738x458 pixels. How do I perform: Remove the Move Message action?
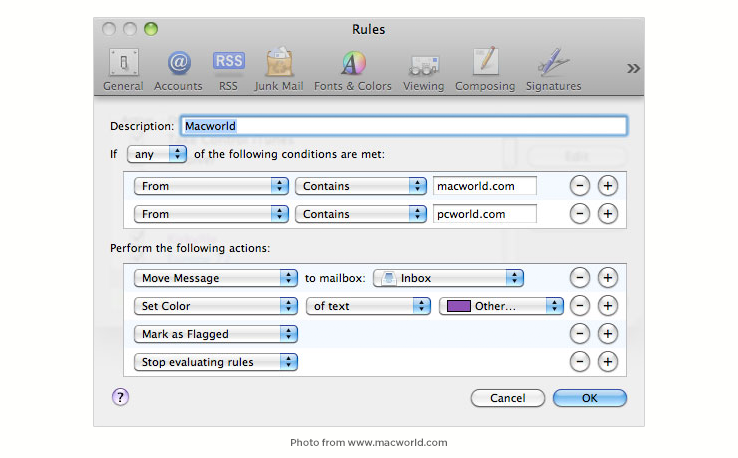pos(580,278)
